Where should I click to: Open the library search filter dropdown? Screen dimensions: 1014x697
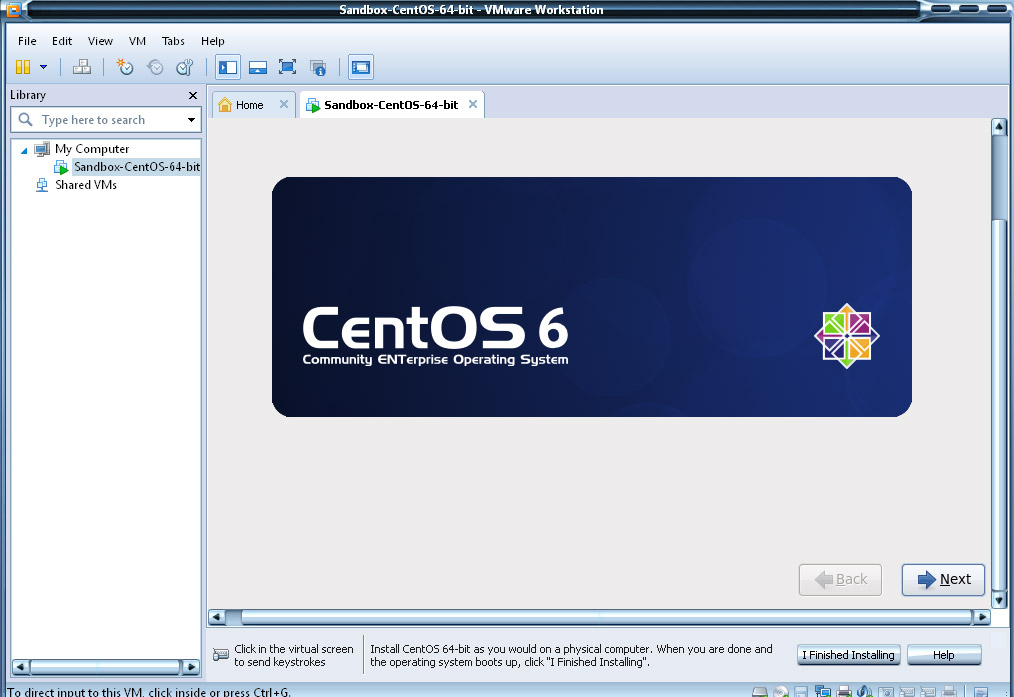pos(191,120)
